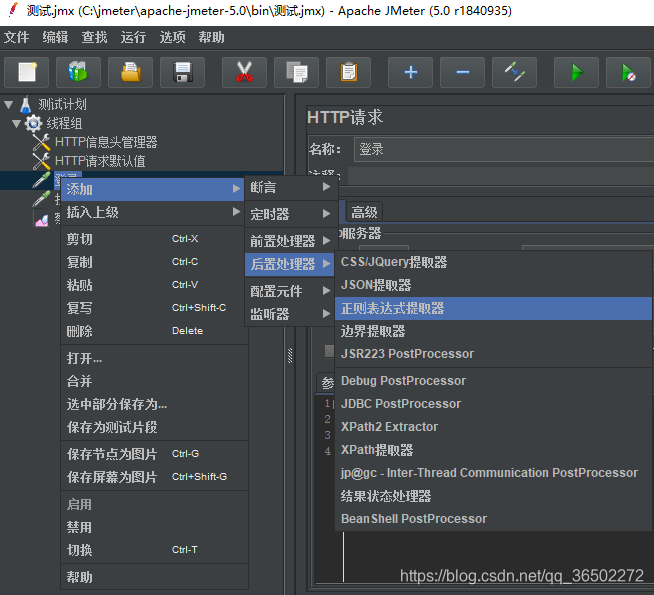Viewport: 654px width, 595px height.
Task: Open the 文件 menu
Action: 17,38
